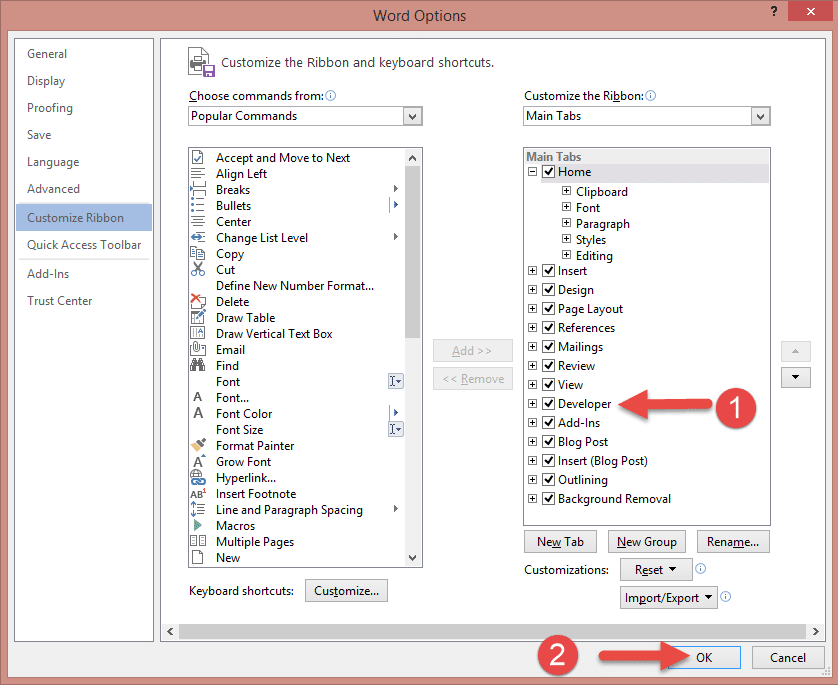Click the horizontal scrollbar right arrow
Screen dimensions: 838x685
click(x=816, y=631)
